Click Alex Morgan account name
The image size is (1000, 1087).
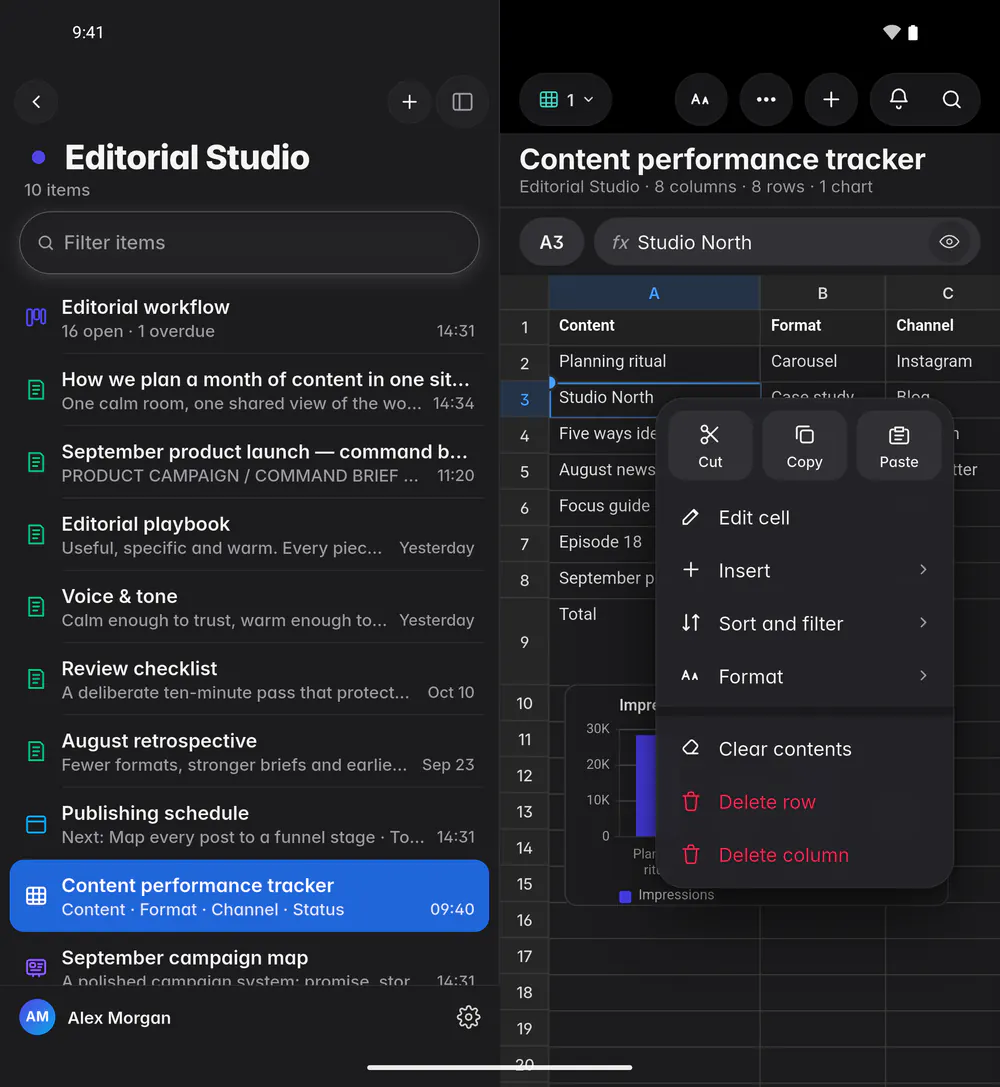[119, 1018]
